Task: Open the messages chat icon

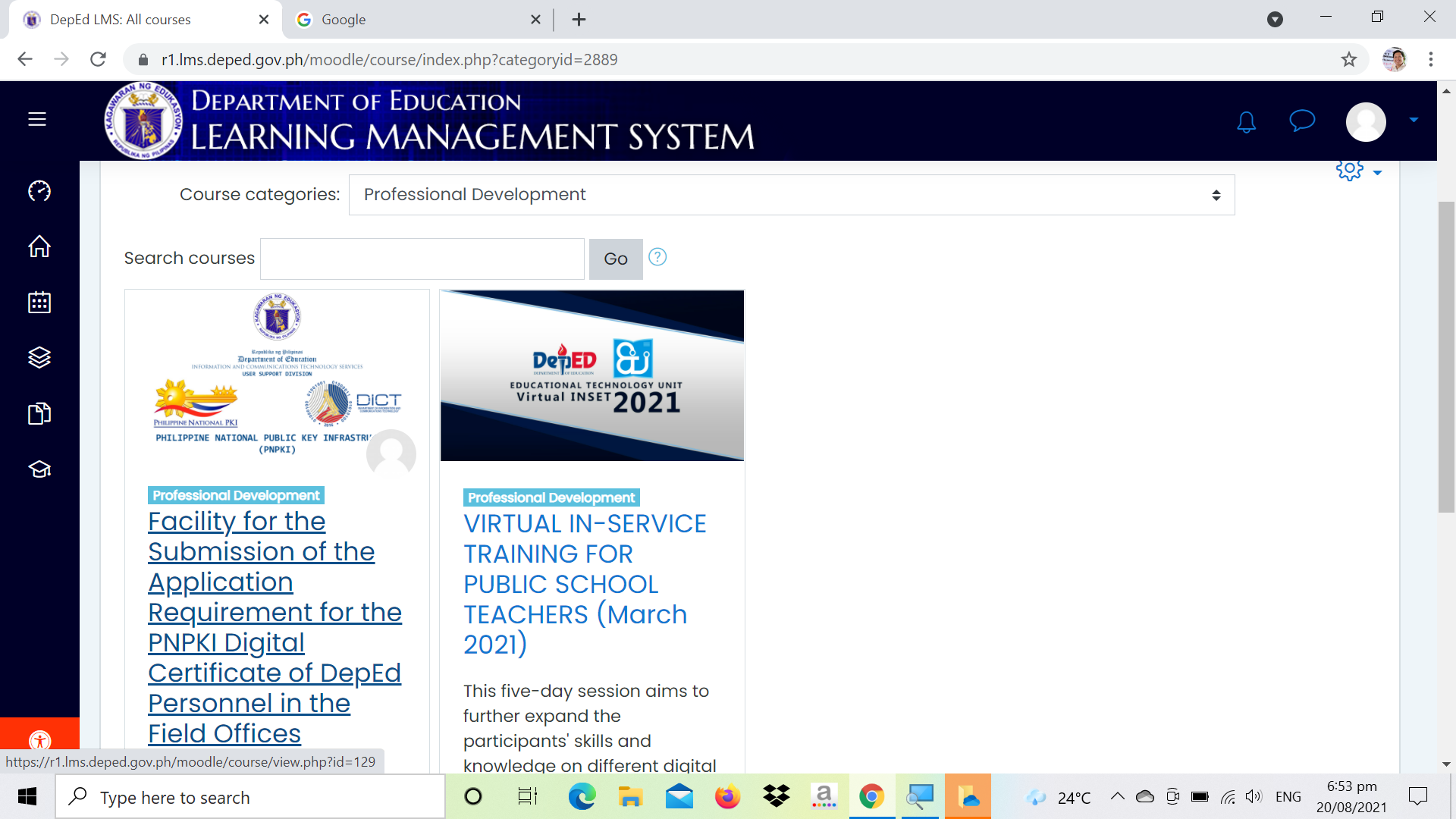Action: [1301, 121]
